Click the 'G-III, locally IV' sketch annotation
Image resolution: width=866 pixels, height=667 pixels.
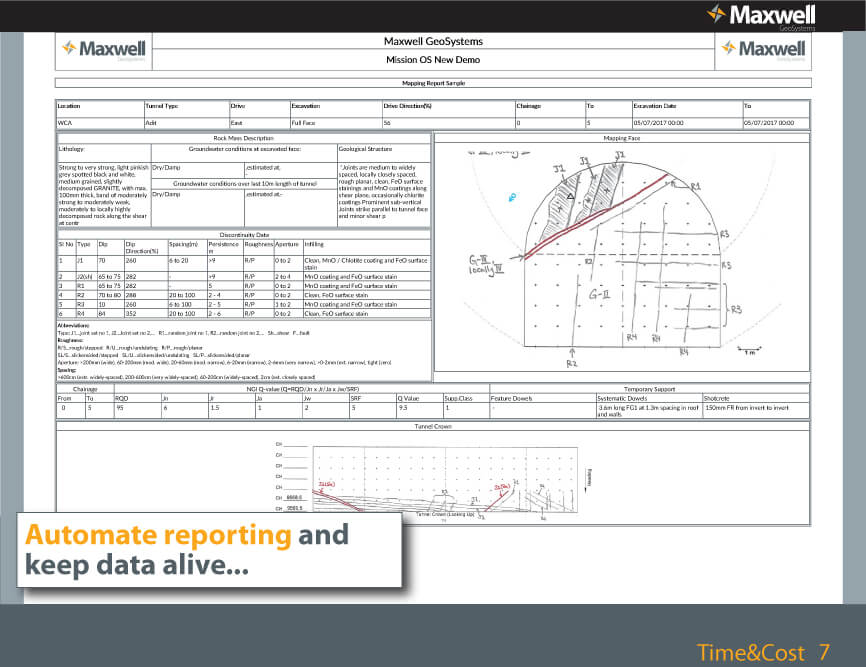click(486, 264)
